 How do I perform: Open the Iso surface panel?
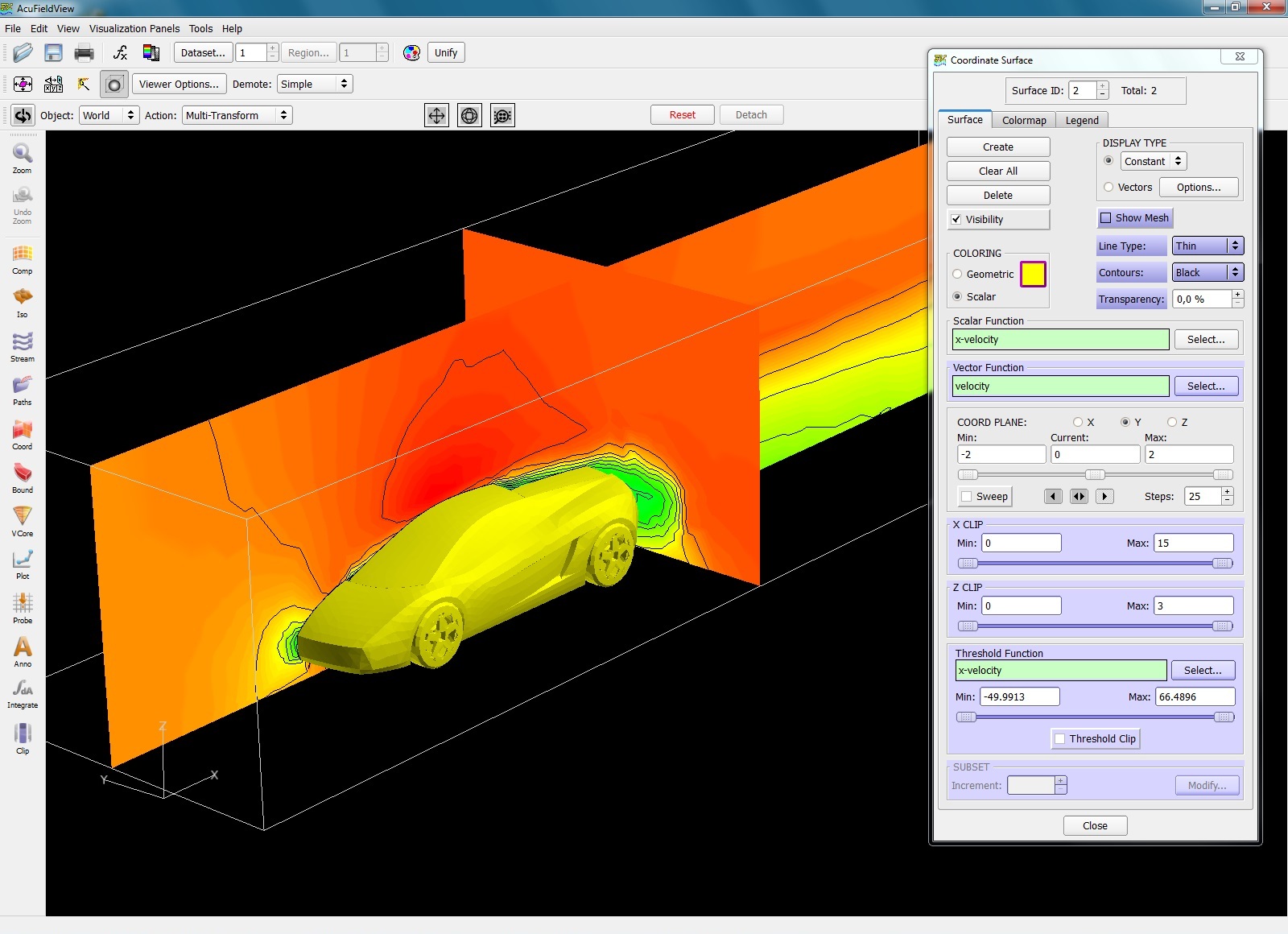22,303
